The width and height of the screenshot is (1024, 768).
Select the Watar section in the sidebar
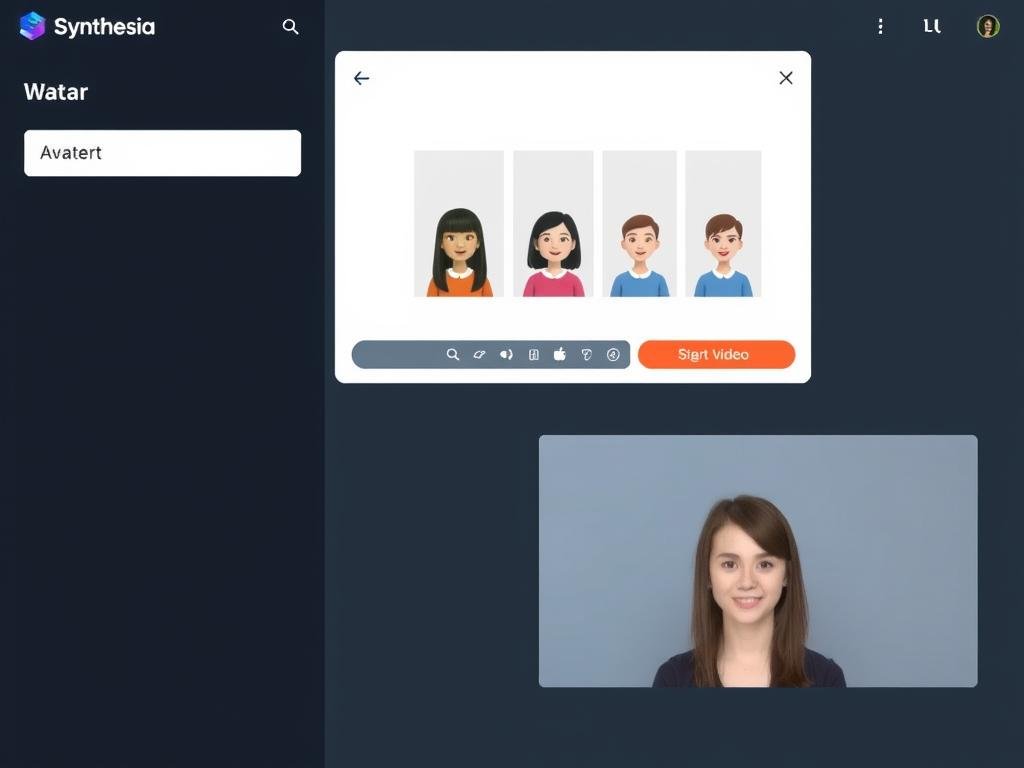pyautogui.click(x=55, y=92)
